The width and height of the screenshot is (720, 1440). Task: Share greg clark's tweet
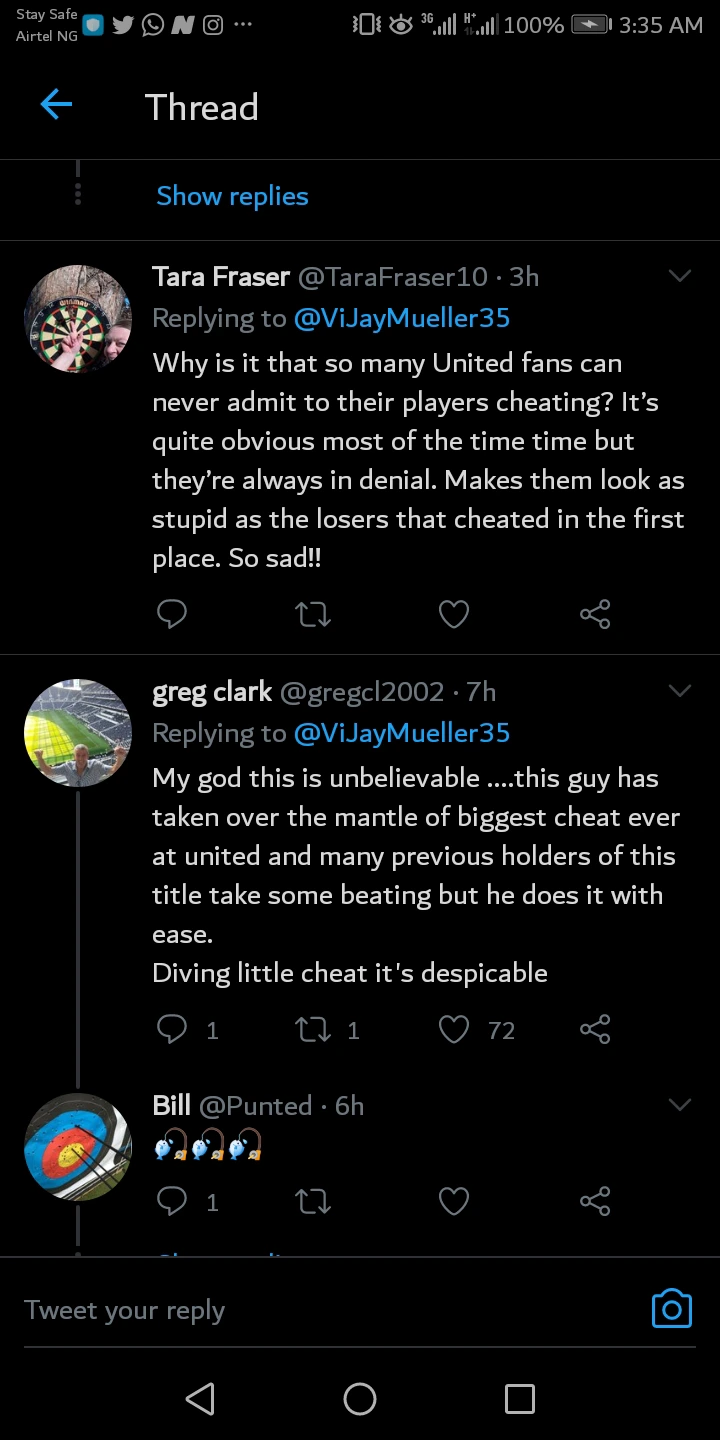pyautogui.click(x=595, y=1029)
